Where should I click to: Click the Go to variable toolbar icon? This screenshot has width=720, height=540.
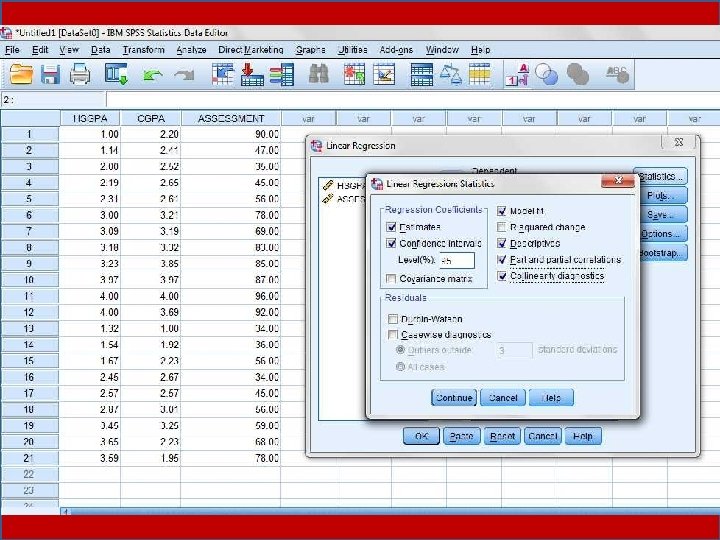pos(252,74)
